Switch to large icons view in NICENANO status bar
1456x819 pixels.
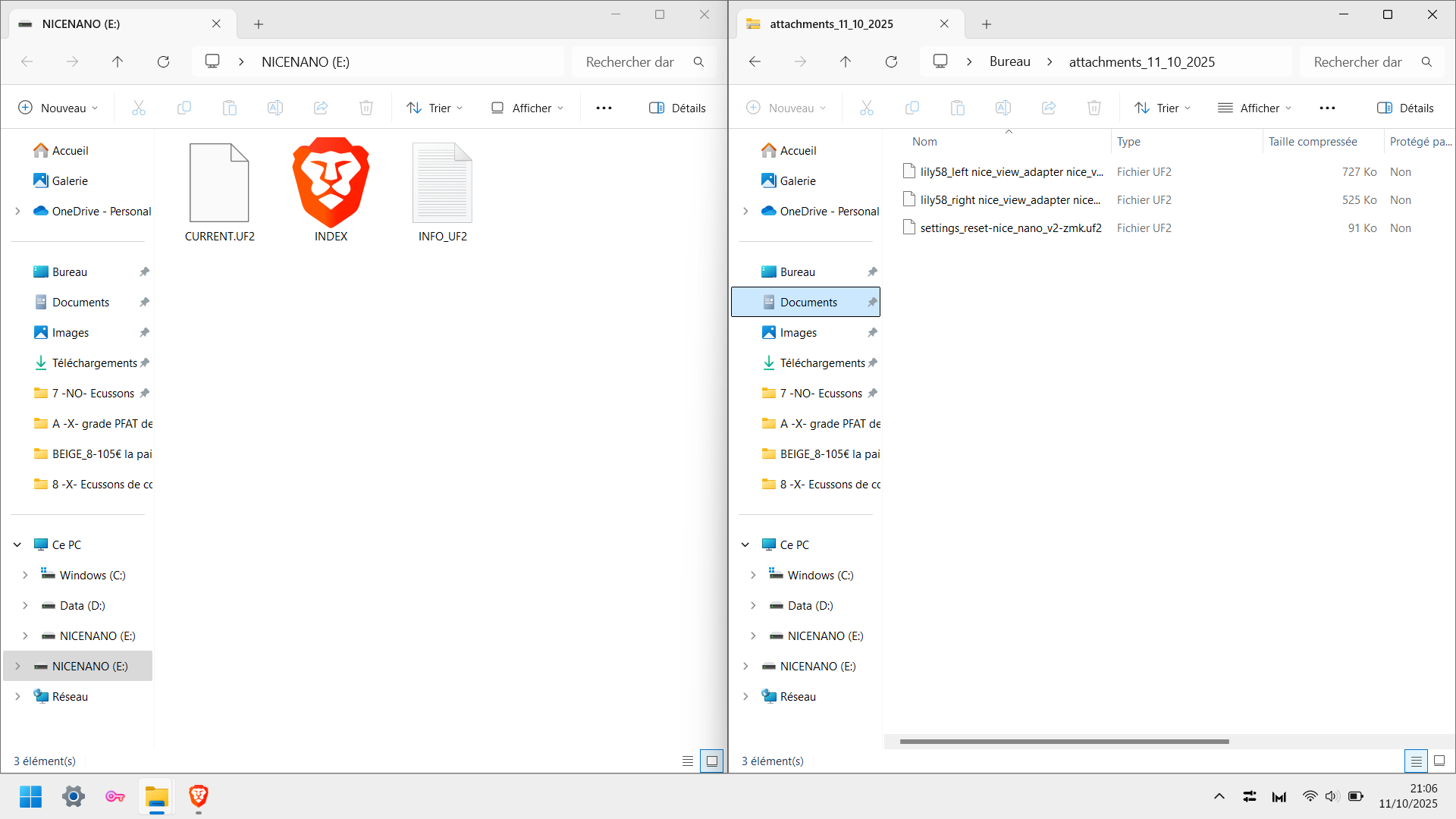point(711,761)
